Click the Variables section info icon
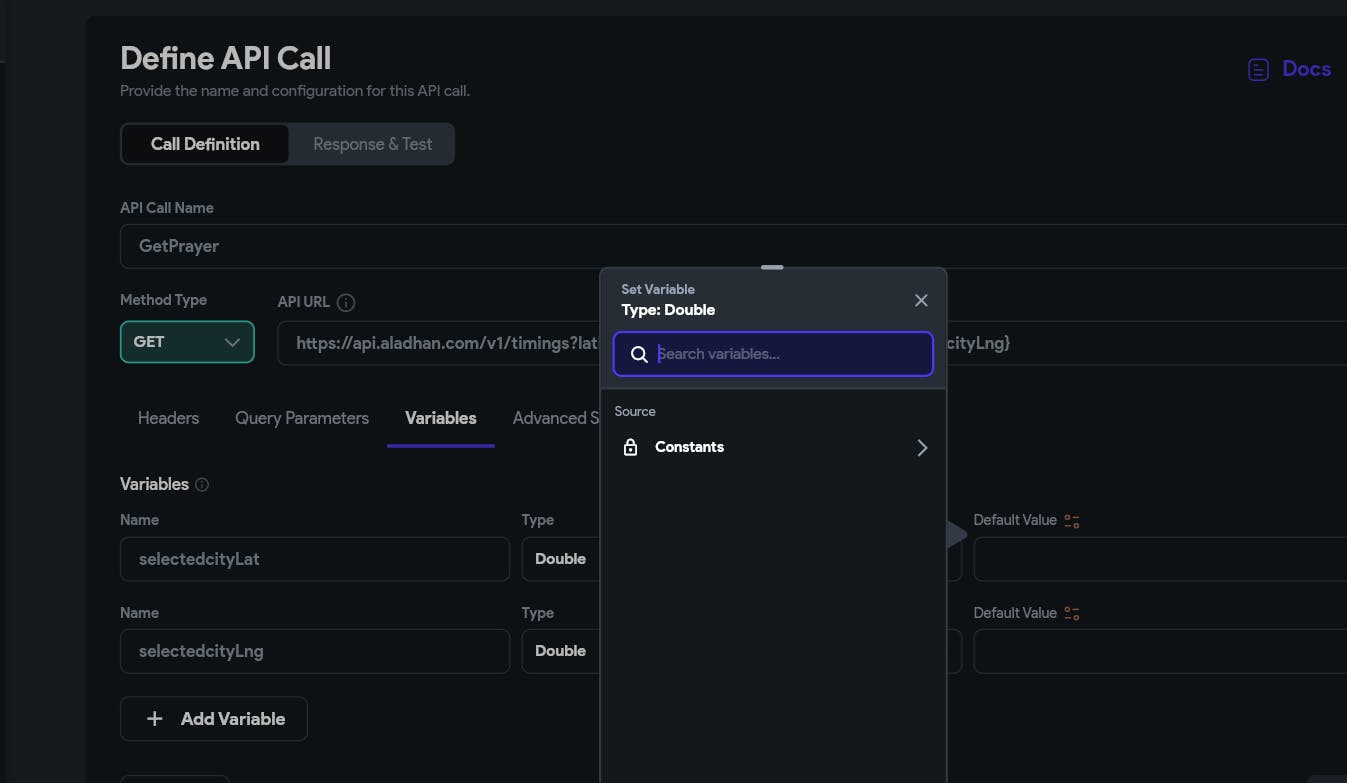1347x783 pixels. [202, 485]
